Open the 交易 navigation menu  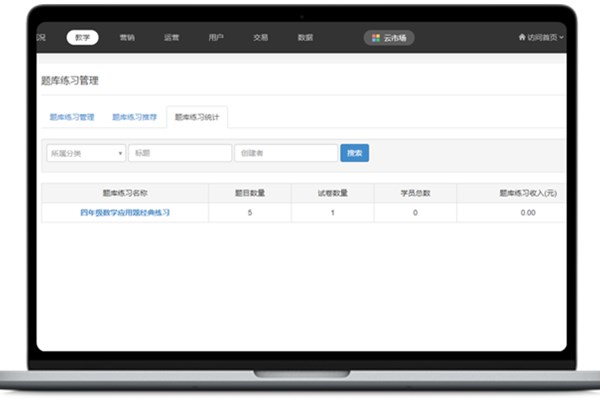click(x=260, y=37)
